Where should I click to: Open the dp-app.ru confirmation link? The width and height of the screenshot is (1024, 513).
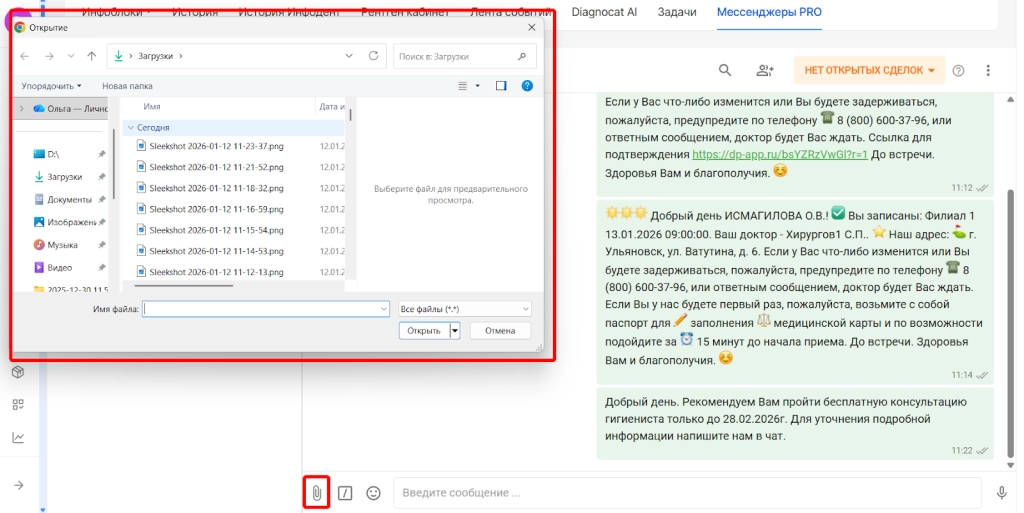pyautogui.click(x=779, y=155)
